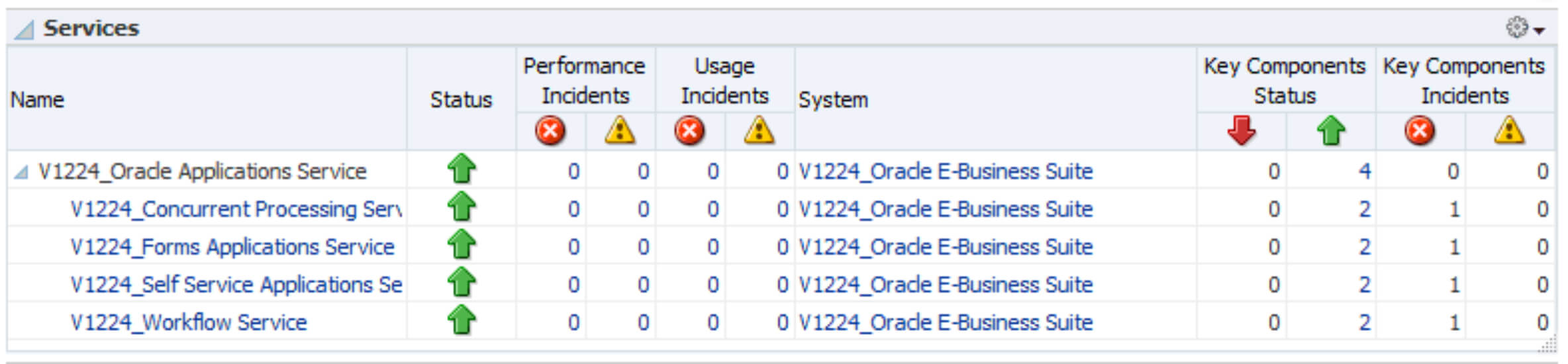Click critical incidents count 1 in Workflow Service row
1568x364 pixels.
1454,322
